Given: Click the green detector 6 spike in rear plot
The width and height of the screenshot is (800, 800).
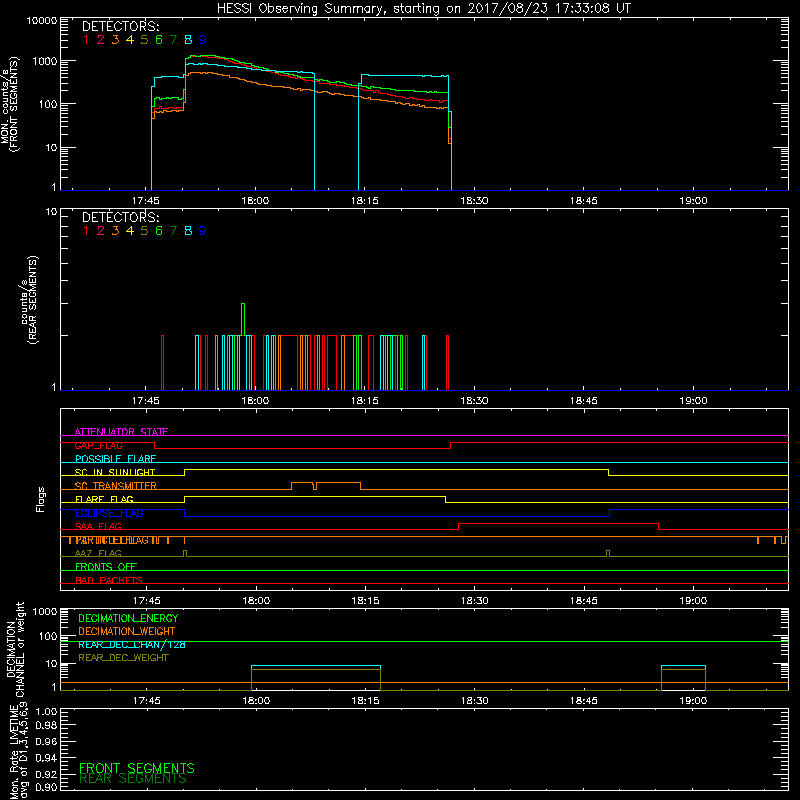Looking at the screenshot, I should [243, 319].
